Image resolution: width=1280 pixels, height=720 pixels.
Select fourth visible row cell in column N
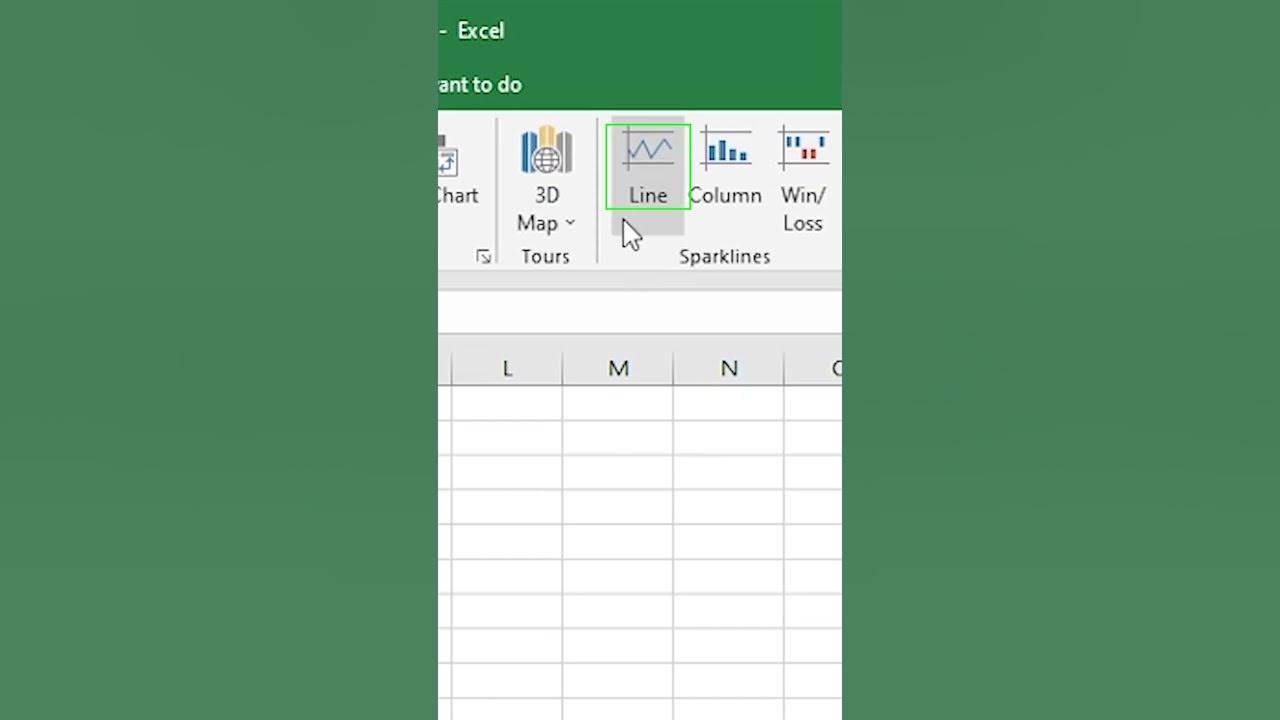tap(729, 508)
